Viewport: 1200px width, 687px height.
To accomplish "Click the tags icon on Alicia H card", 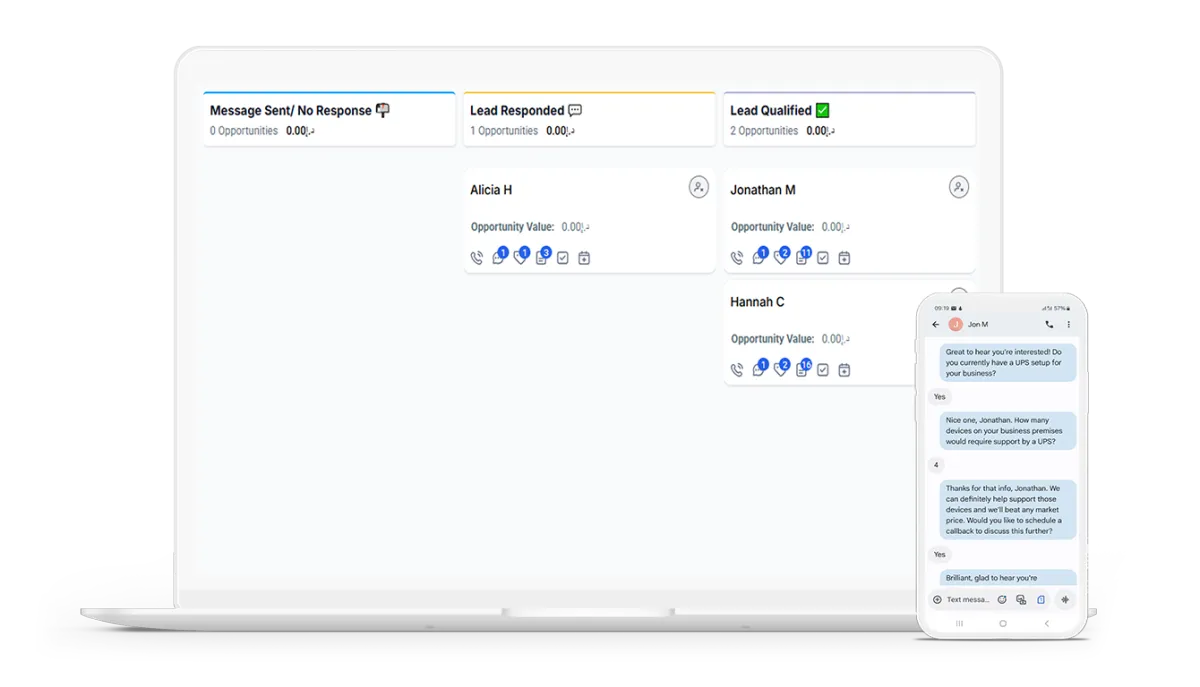I will (521, 256).
